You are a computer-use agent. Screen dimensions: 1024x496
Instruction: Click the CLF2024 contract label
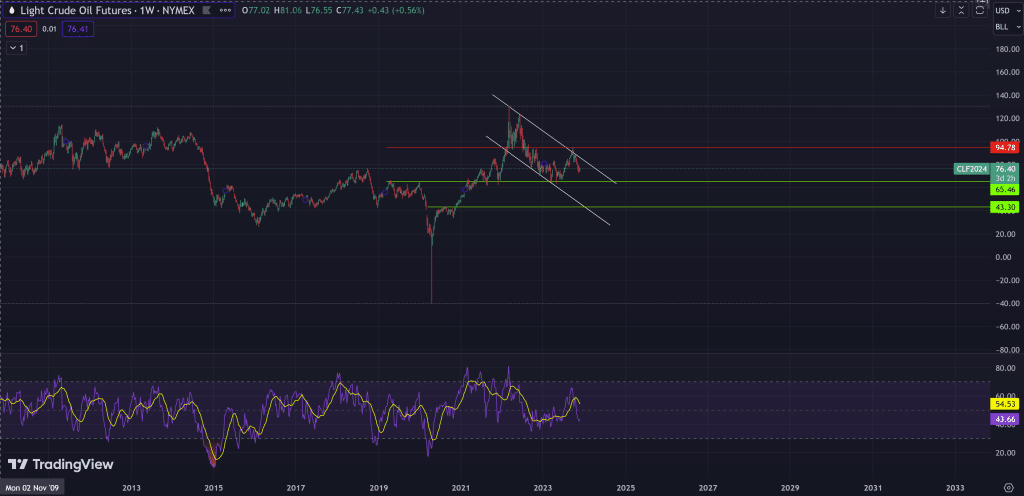click(971, 170)
